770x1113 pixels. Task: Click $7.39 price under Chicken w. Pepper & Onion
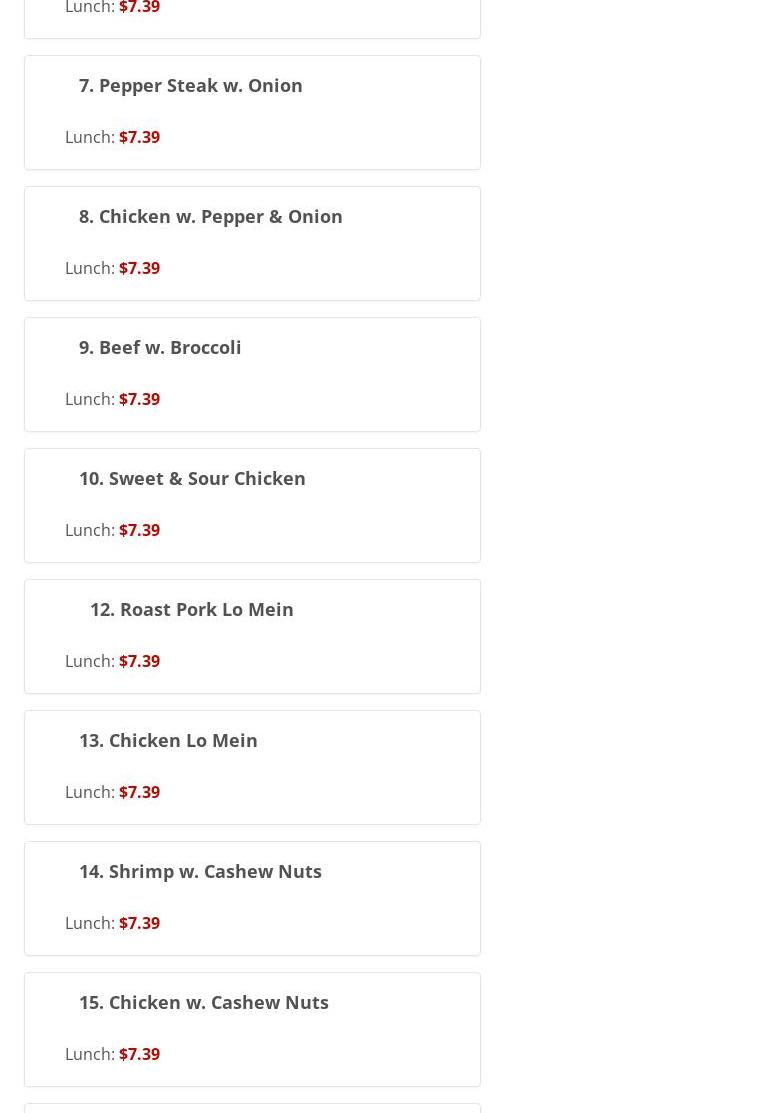pyautogui.click(x=139, y=268)
